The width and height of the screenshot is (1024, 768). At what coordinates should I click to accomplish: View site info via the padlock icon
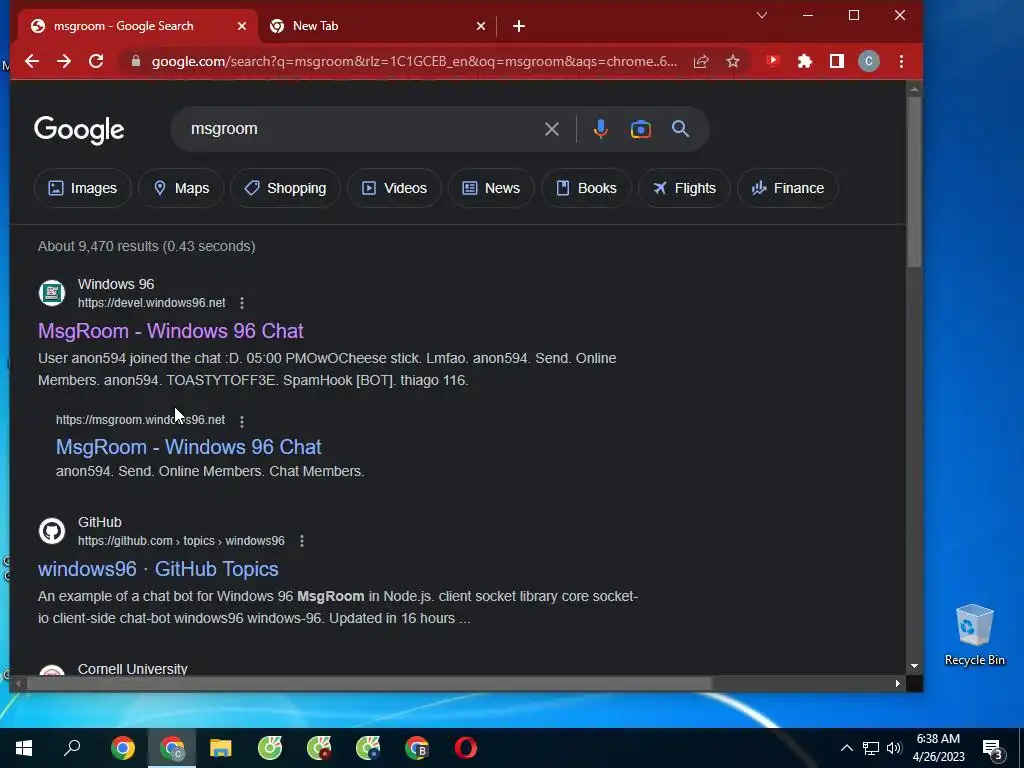coord(136,61)
